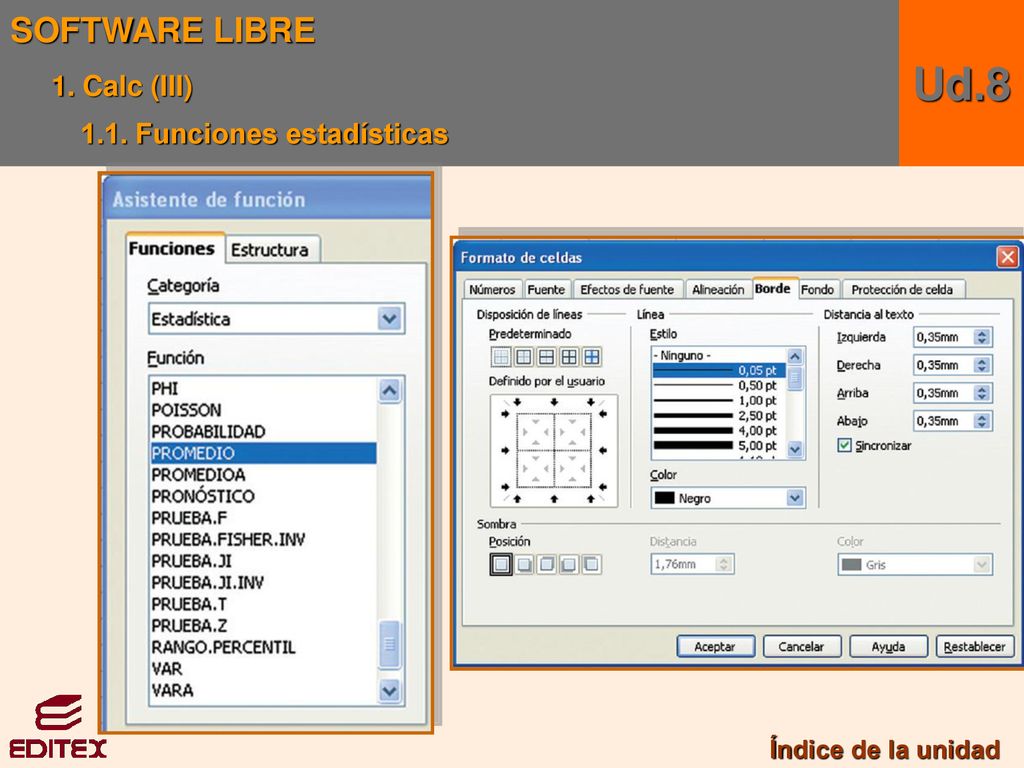Follow the Índice de la unidad link
Viewport: 1024px width, 768px height.
[885, 750]
